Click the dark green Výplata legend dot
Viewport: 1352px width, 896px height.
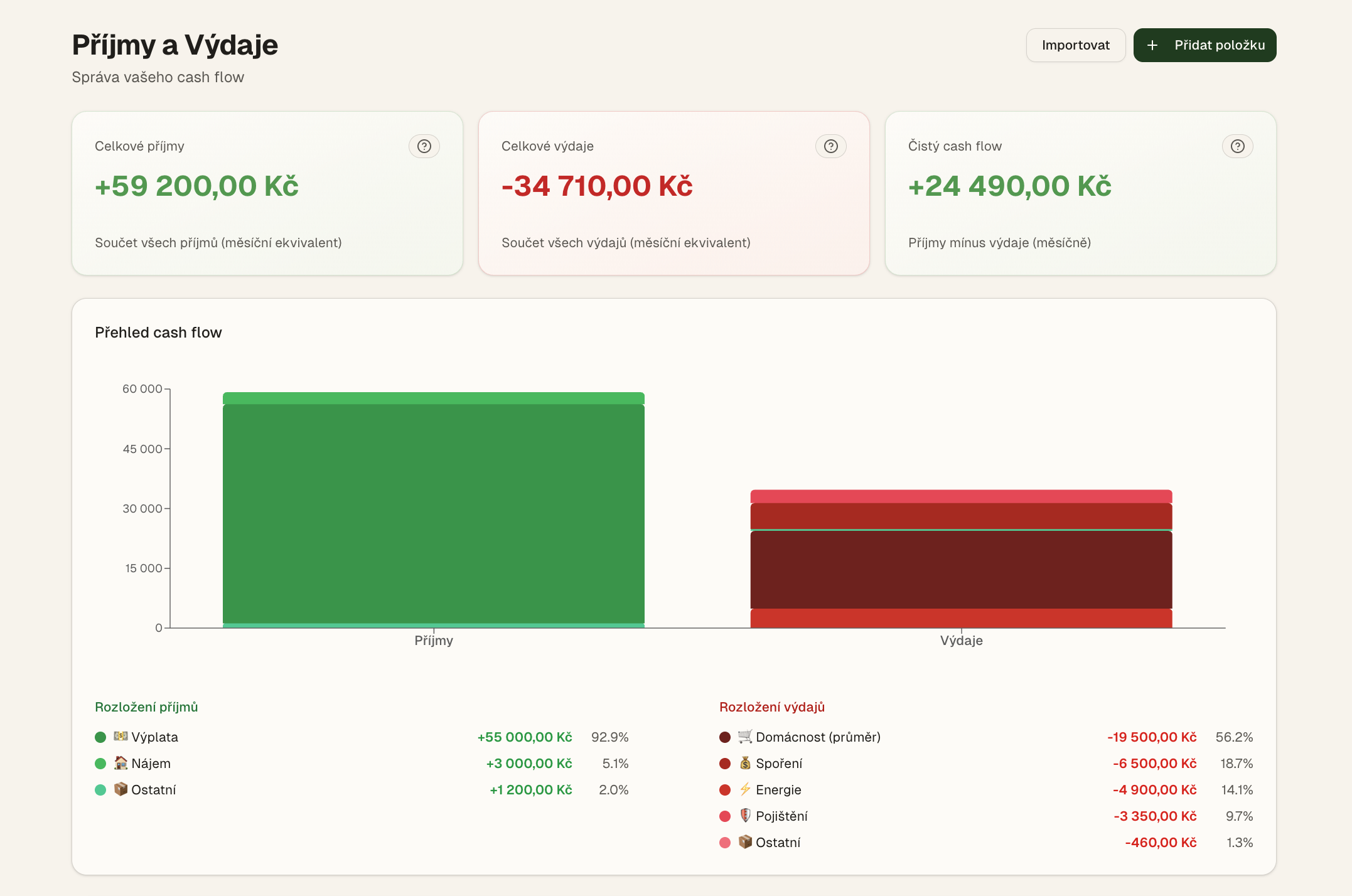100,737
